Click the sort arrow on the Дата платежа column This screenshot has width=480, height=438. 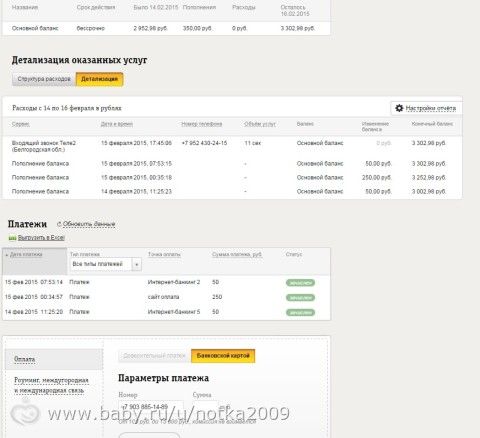tap(7, 255)
